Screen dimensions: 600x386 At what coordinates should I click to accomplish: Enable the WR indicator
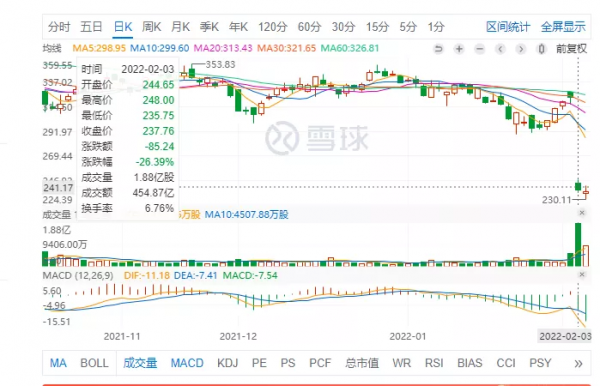pyautogui.click(x=401, y=363)
